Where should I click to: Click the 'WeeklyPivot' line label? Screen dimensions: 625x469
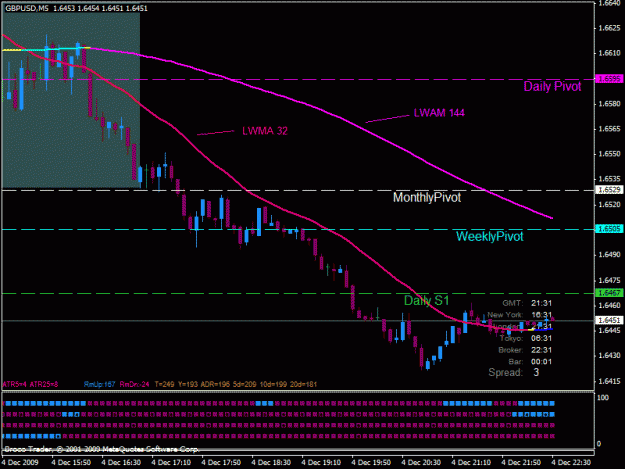click(x=489, y=236)
